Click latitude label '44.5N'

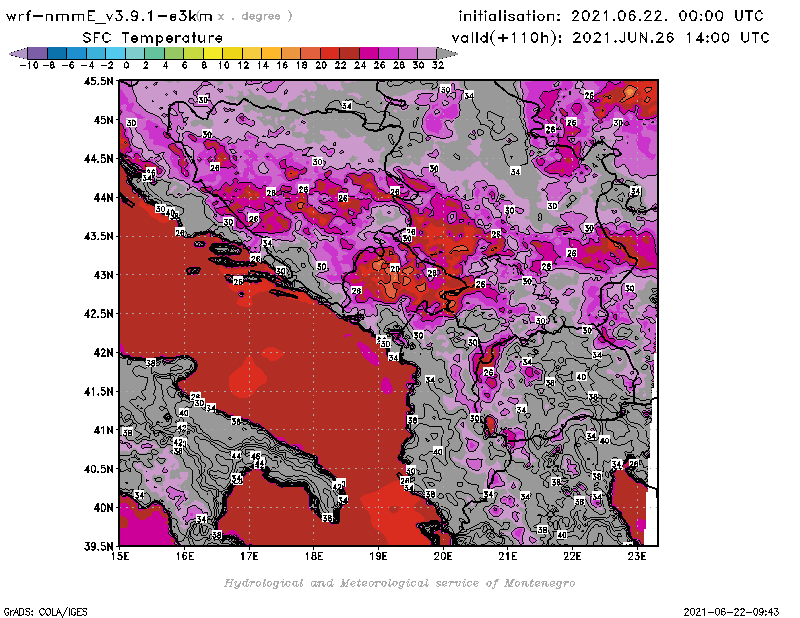(99, 159)
